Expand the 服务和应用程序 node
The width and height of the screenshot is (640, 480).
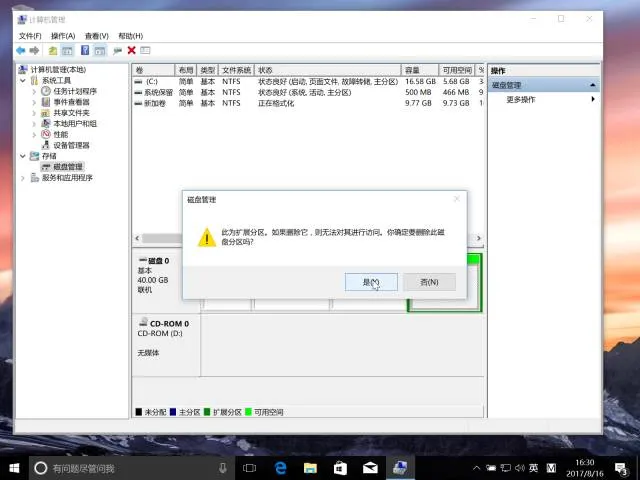pyautogui.click(x=23, y=178)
